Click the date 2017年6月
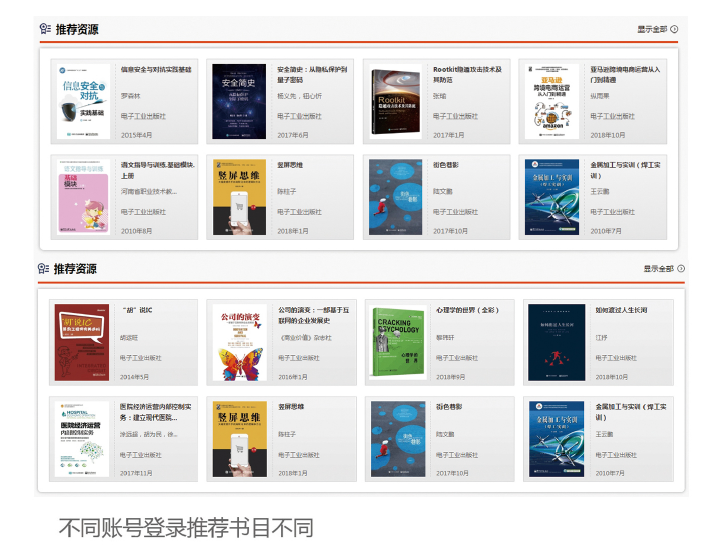Image resolution: width=705 pixels, height=553 pixels. click(293, 135)
